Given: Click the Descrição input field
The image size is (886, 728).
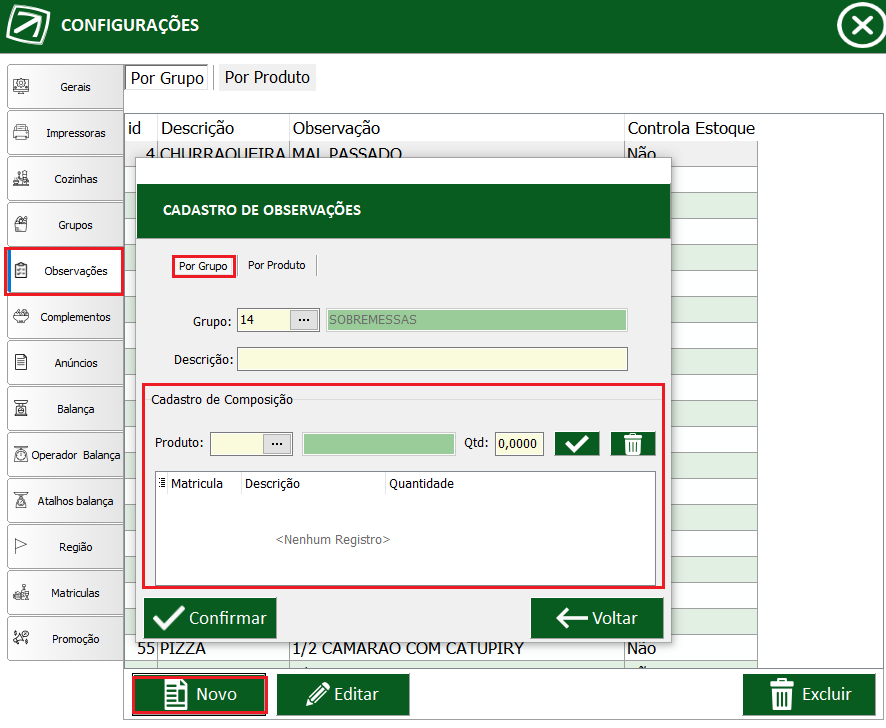Looking at the screenshot, I should 432,359.
